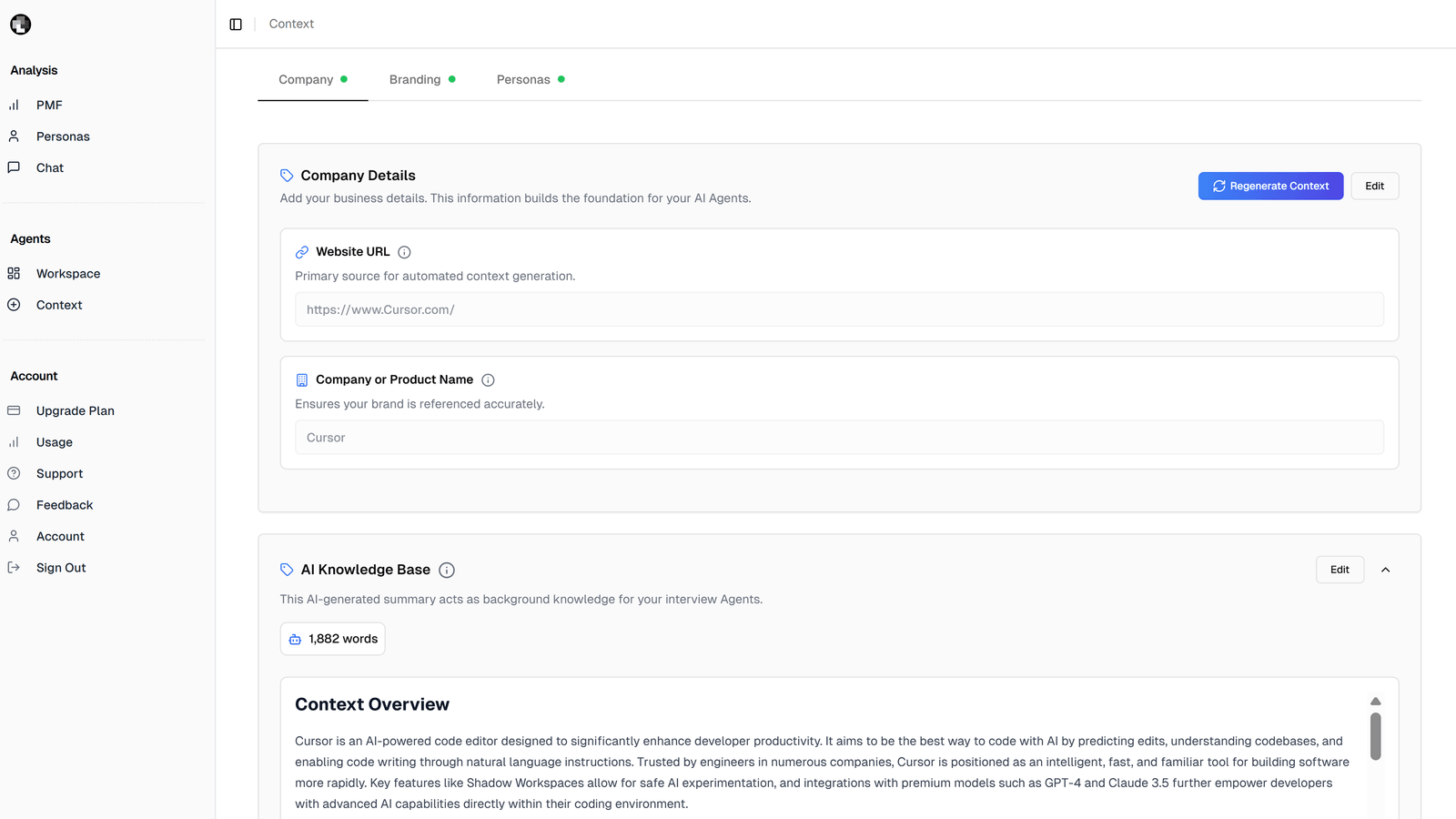The width and height of the screenshot is (1456, 819).
Task: Click the AI Knowledge Base info icon
Action: pos(447,571)
